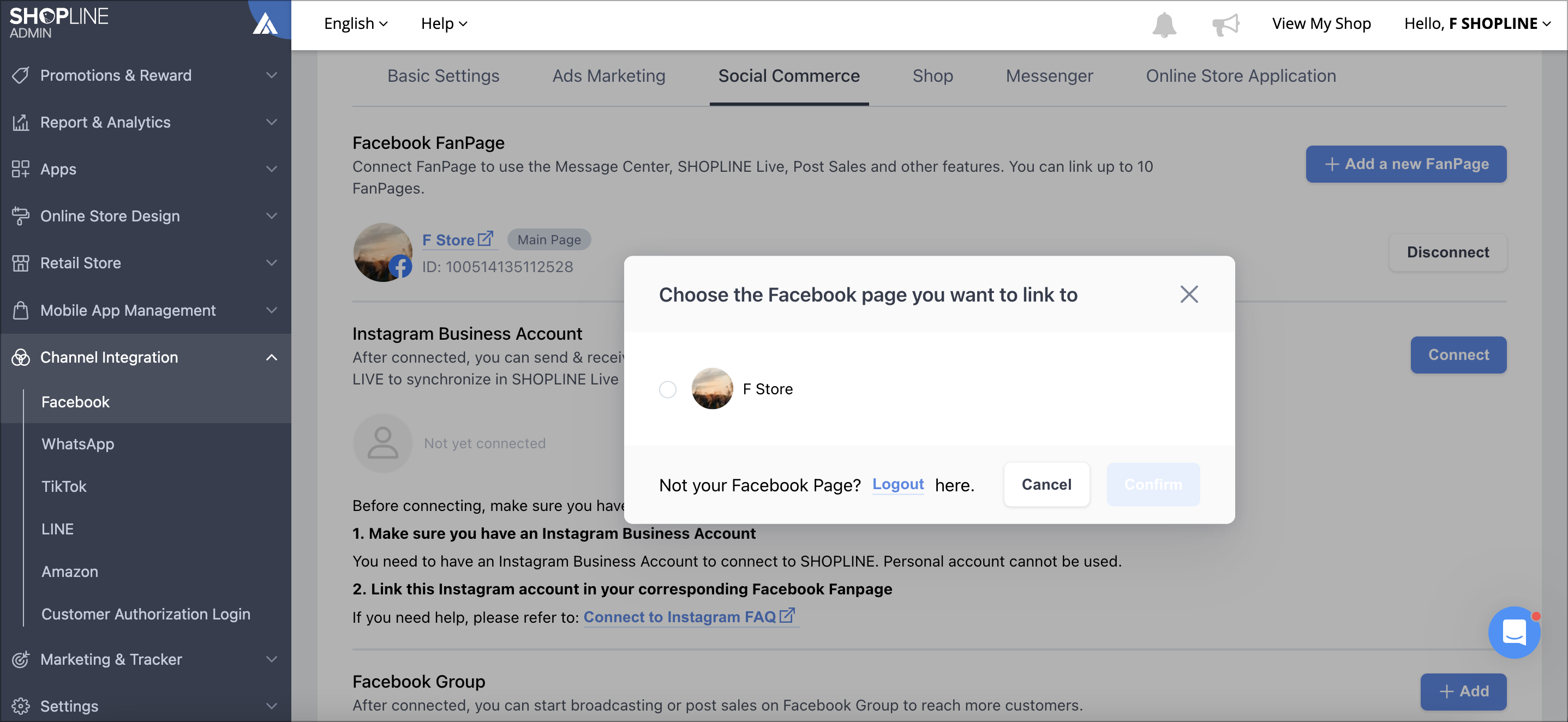Screen dimensions: 1568x722
Task: Click the Instagram placeholder avatar icon
Action: point(383,443)
